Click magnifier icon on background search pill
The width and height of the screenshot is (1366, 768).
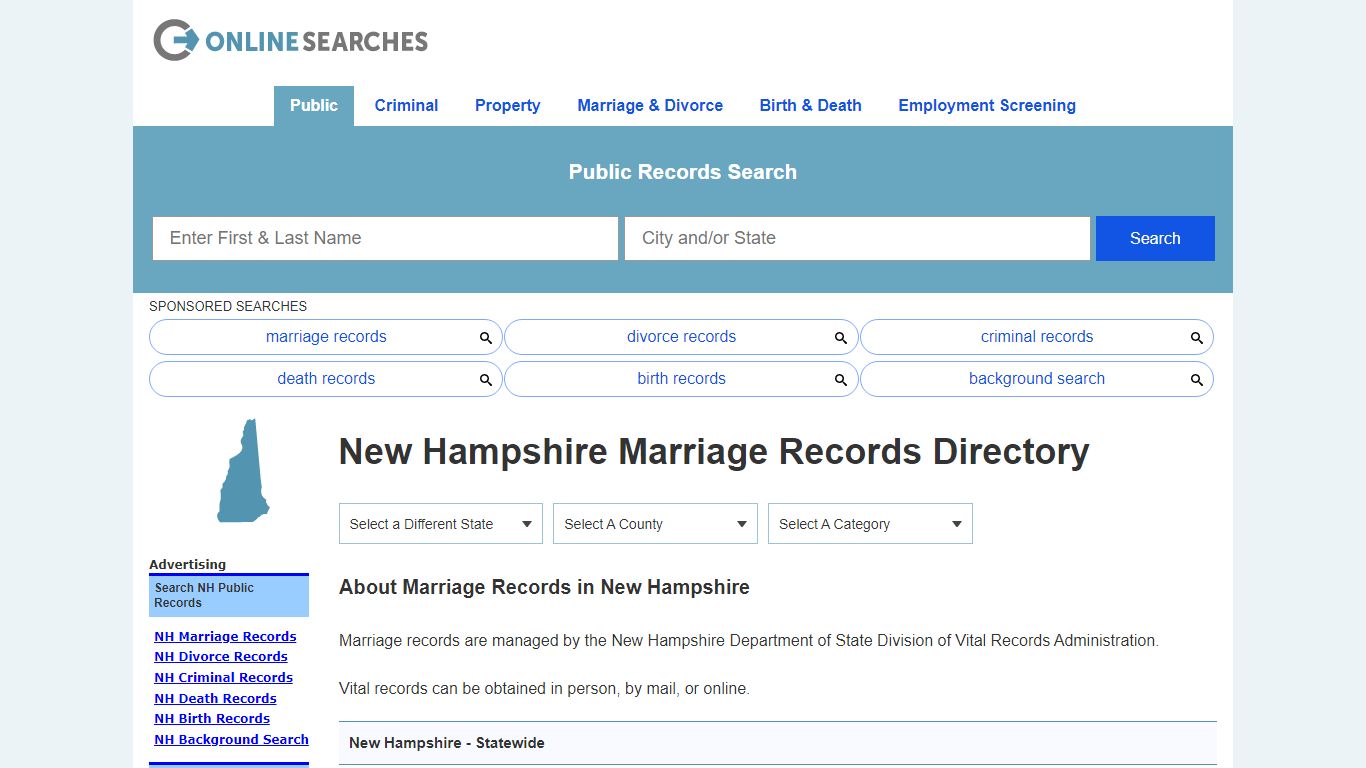1197,380
